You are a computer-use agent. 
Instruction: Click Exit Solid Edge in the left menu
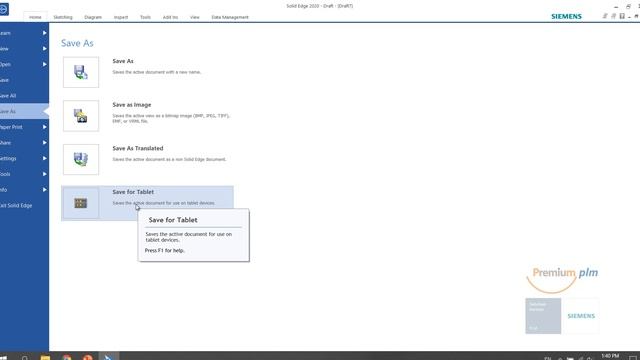(x=24, y=206)
